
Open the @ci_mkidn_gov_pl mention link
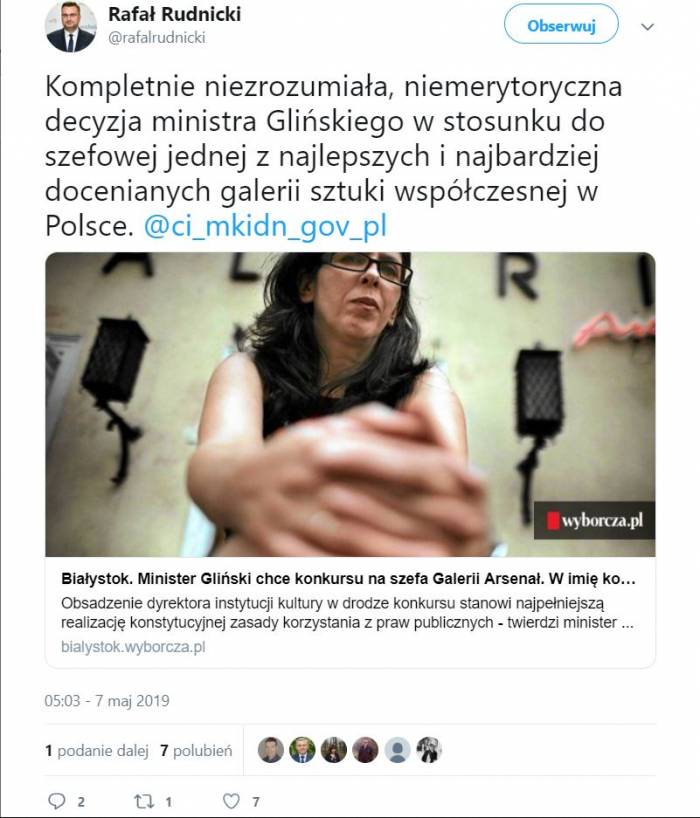pyautogui.click(x=265, y=226)
